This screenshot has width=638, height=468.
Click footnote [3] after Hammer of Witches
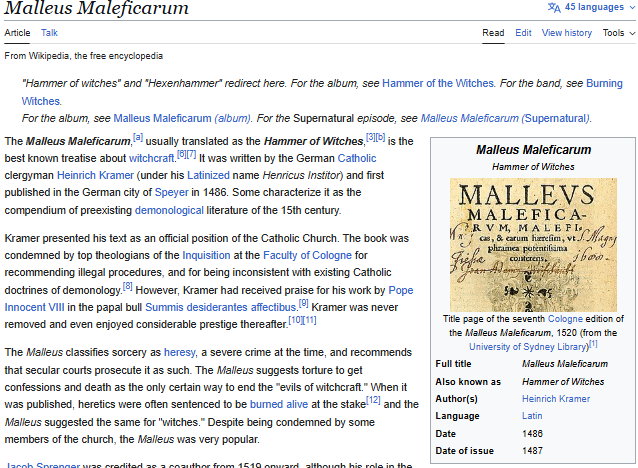370,138
